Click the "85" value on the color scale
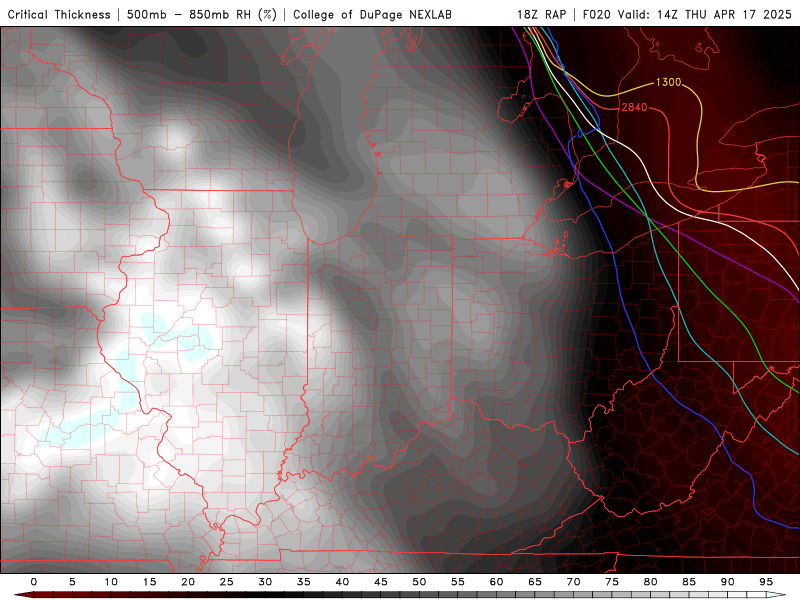This screenshot has height=600, width=800. [689, 582]
